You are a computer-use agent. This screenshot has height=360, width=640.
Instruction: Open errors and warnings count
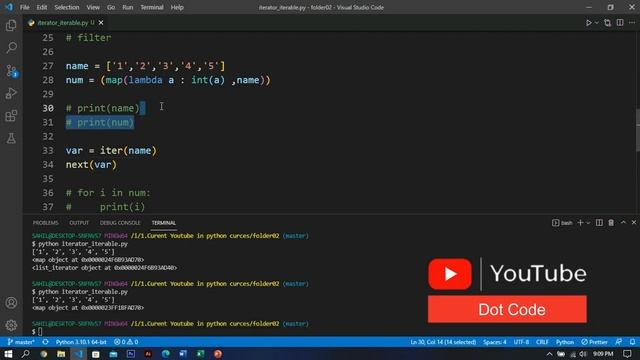pos(126,342)
